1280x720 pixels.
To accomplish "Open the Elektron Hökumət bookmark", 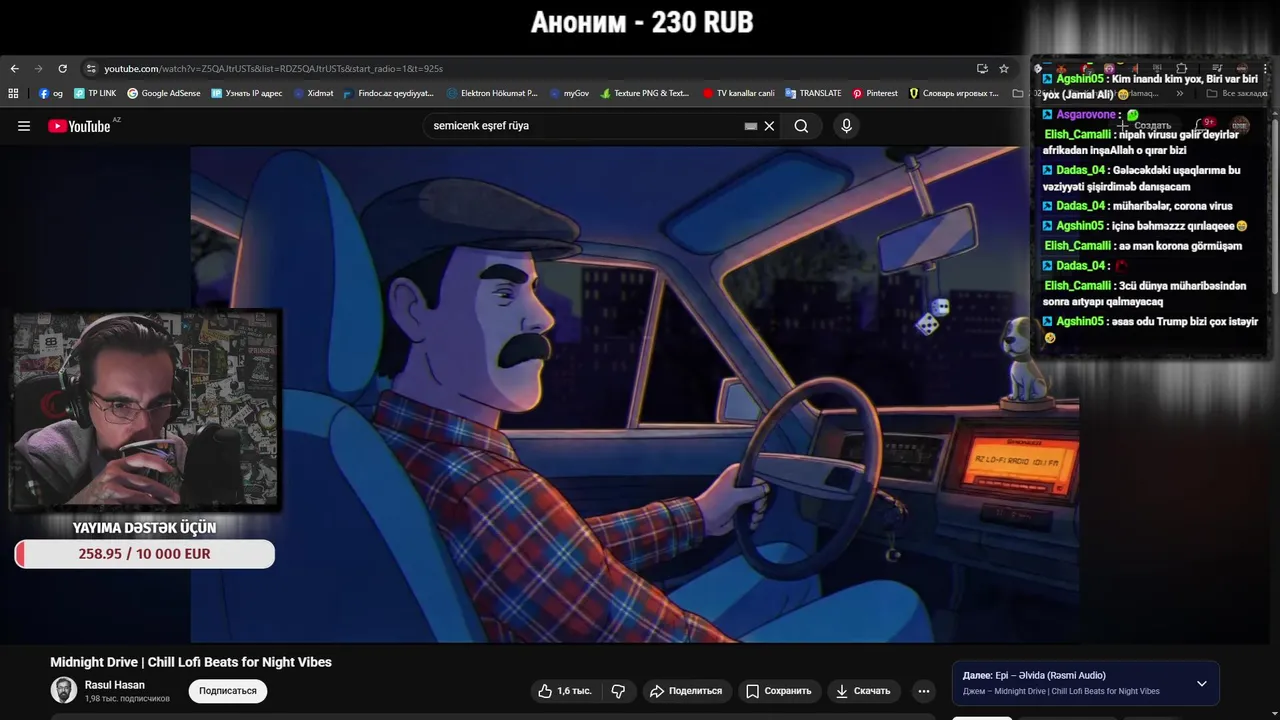I will coord(492,93).
